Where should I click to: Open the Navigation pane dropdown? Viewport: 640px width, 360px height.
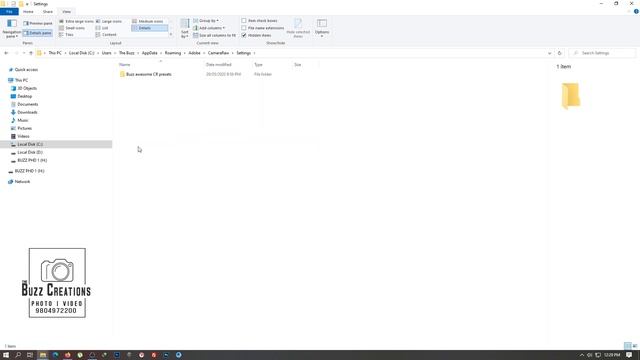(11, 29)
